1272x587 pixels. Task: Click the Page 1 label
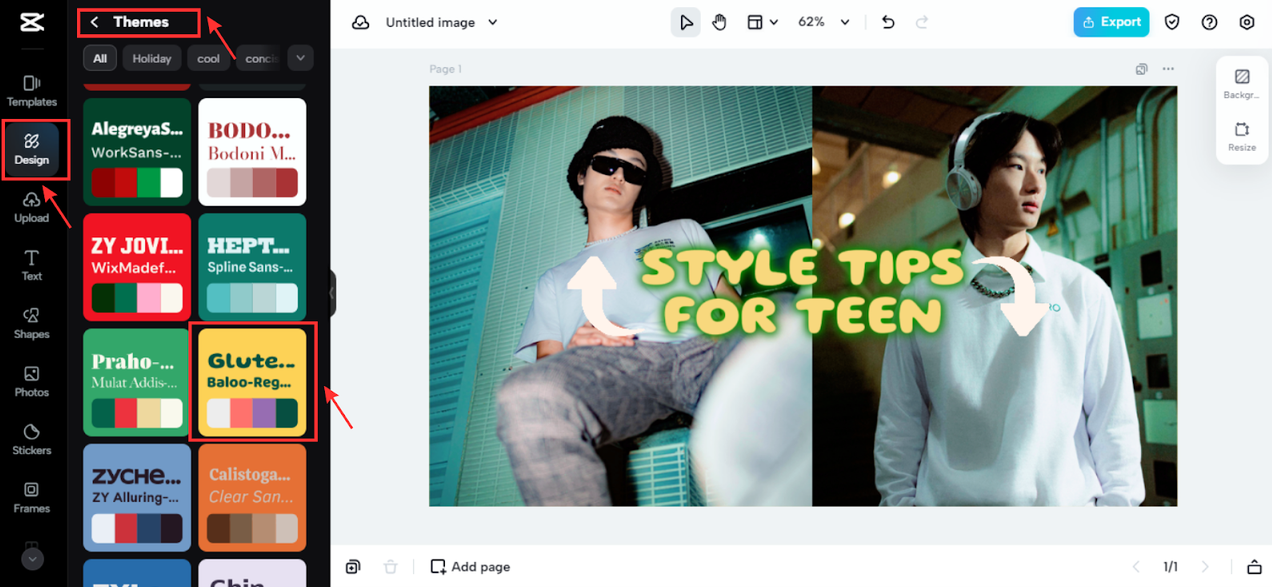click(x=446, y=69)
